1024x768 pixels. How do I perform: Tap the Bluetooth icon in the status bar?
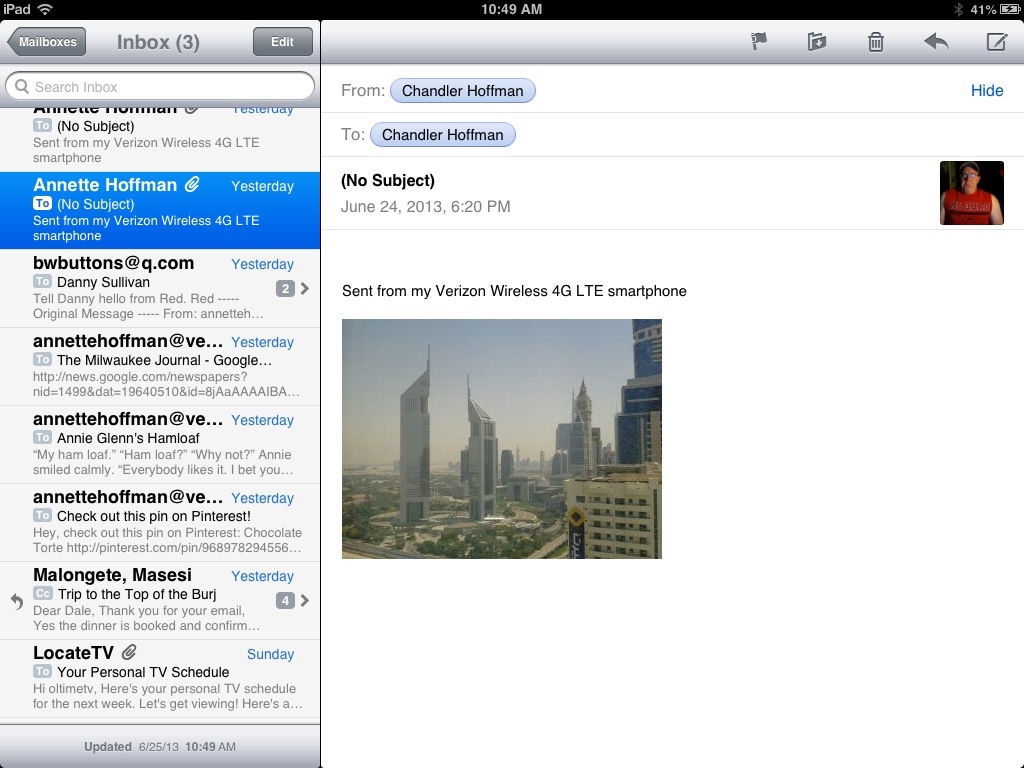click(x=957, y=9)
